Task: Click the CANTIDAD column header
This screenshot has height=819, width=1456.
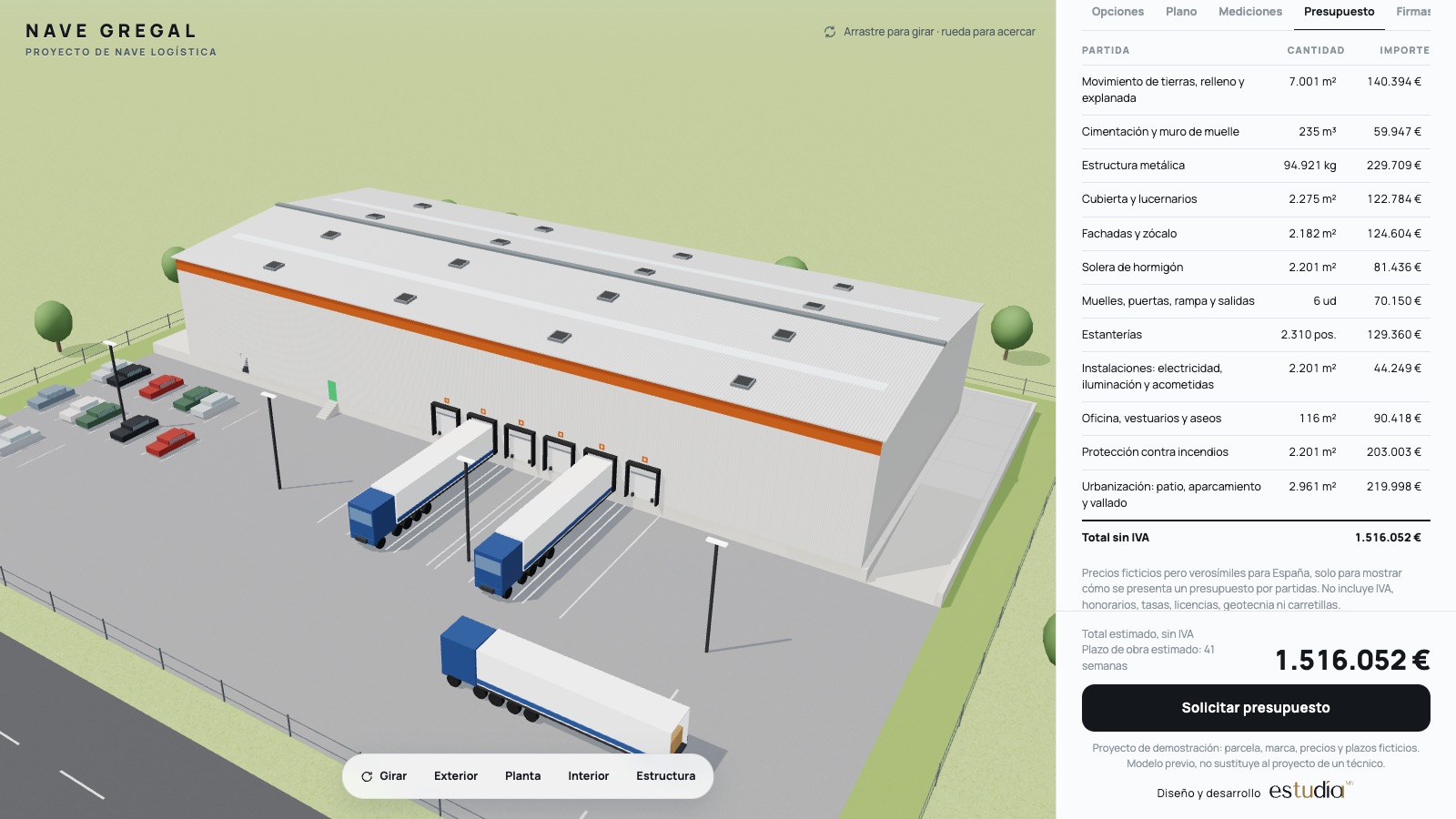Action: point(1316,51)
